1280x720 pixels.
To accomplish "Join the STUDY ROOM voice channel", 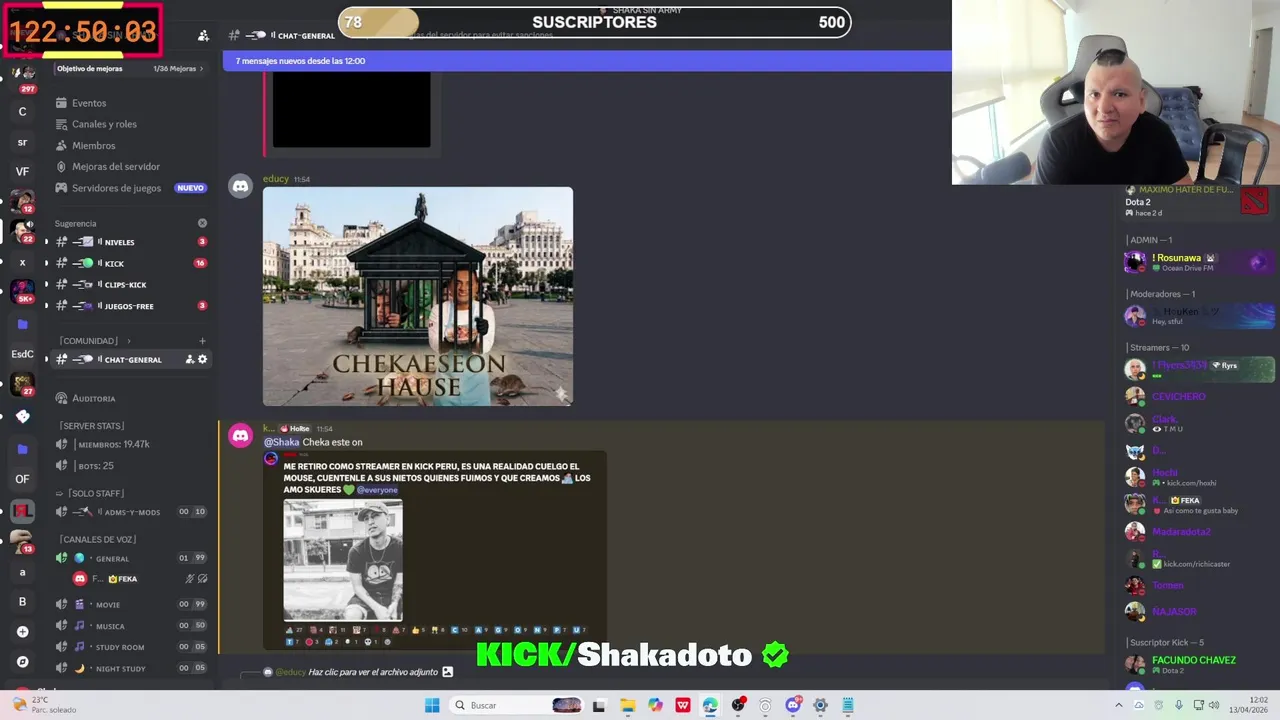I will (x=131, y=647).
